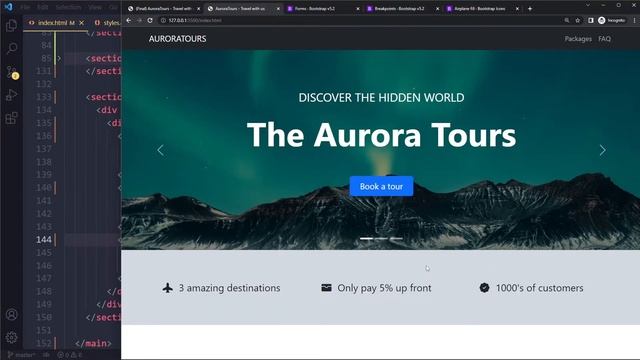Open the browser three-dot menu
Screen dimensions: 640x360
coord(634,20)
